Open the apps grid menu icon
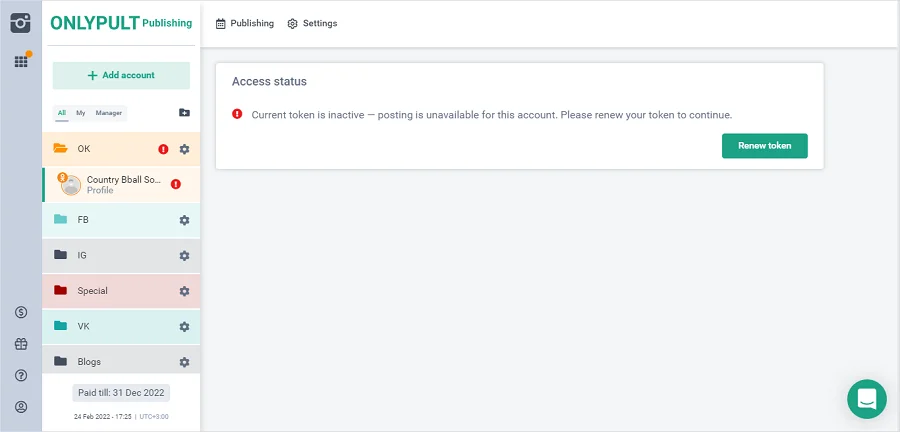The image size is (900, 432). point(20,62)
